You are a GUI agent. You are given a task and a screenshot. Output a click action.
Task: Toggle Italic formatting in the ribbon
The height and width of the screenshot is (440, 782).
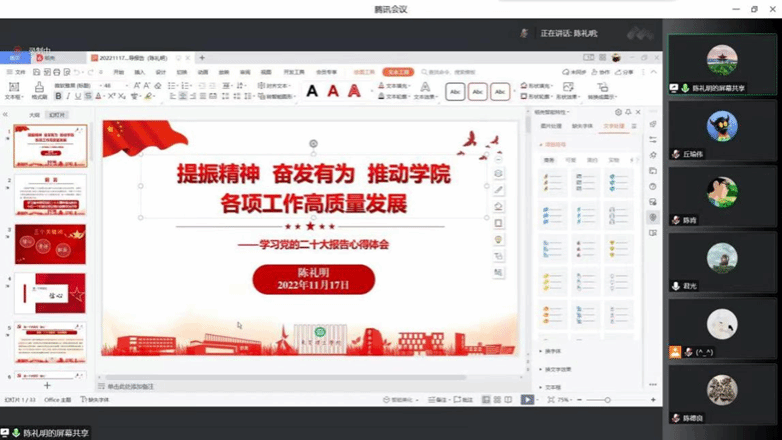tap(68, 97)
